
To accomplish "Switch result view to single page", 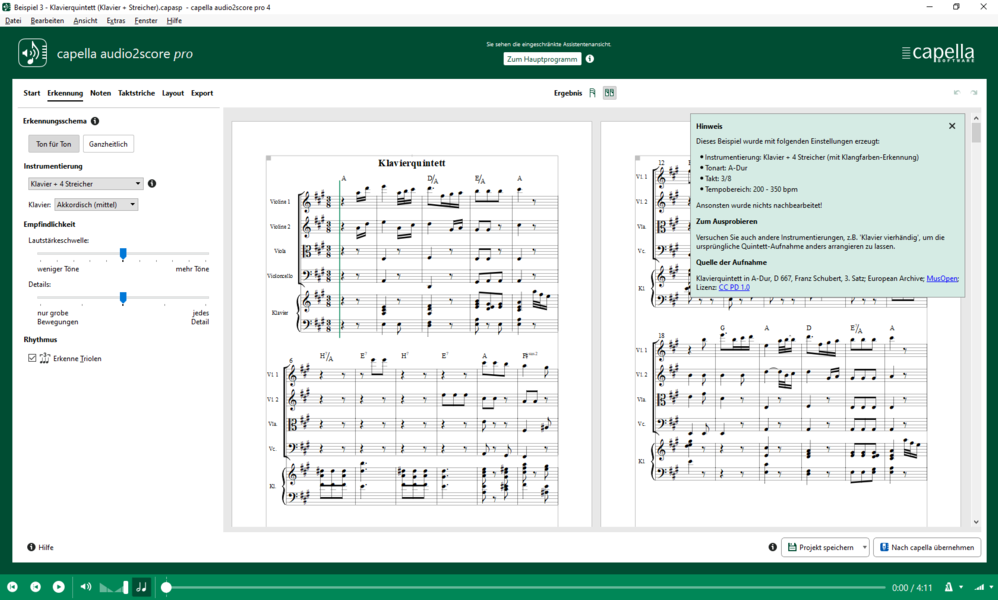I will click(x=593, y=93).
